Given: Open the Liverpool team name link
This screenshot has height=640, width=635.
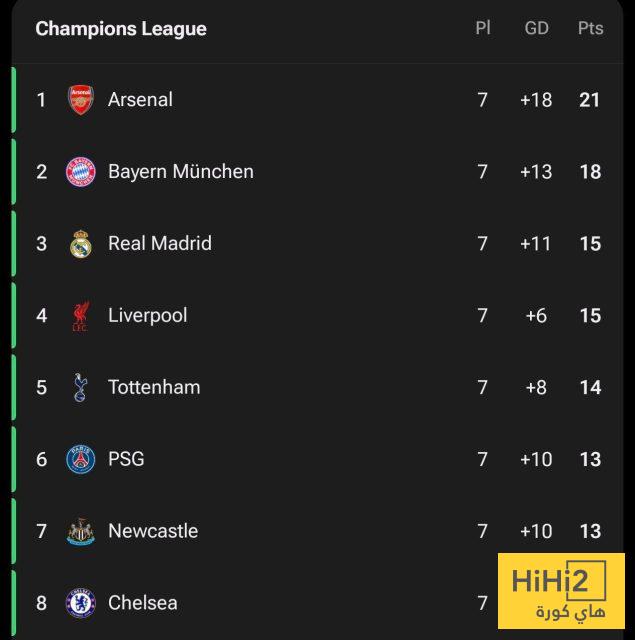Looking at the screenshot, I should coord(147,315).
